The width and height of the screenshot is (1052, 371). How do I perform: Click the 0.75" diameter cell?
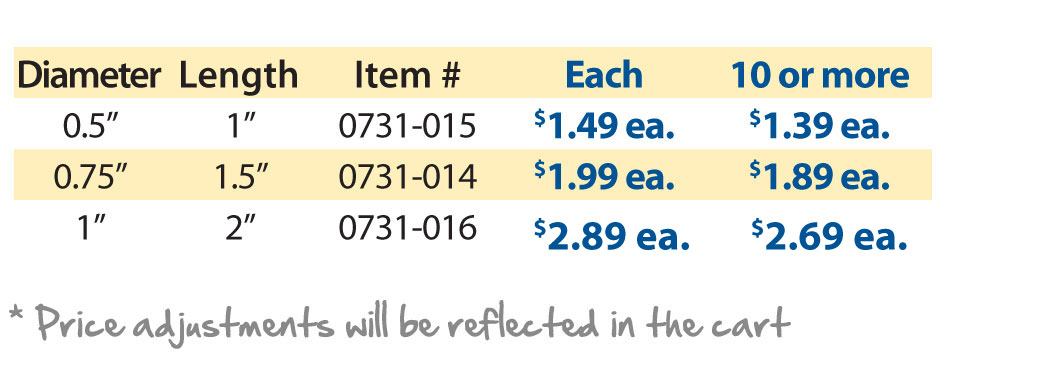91,176
